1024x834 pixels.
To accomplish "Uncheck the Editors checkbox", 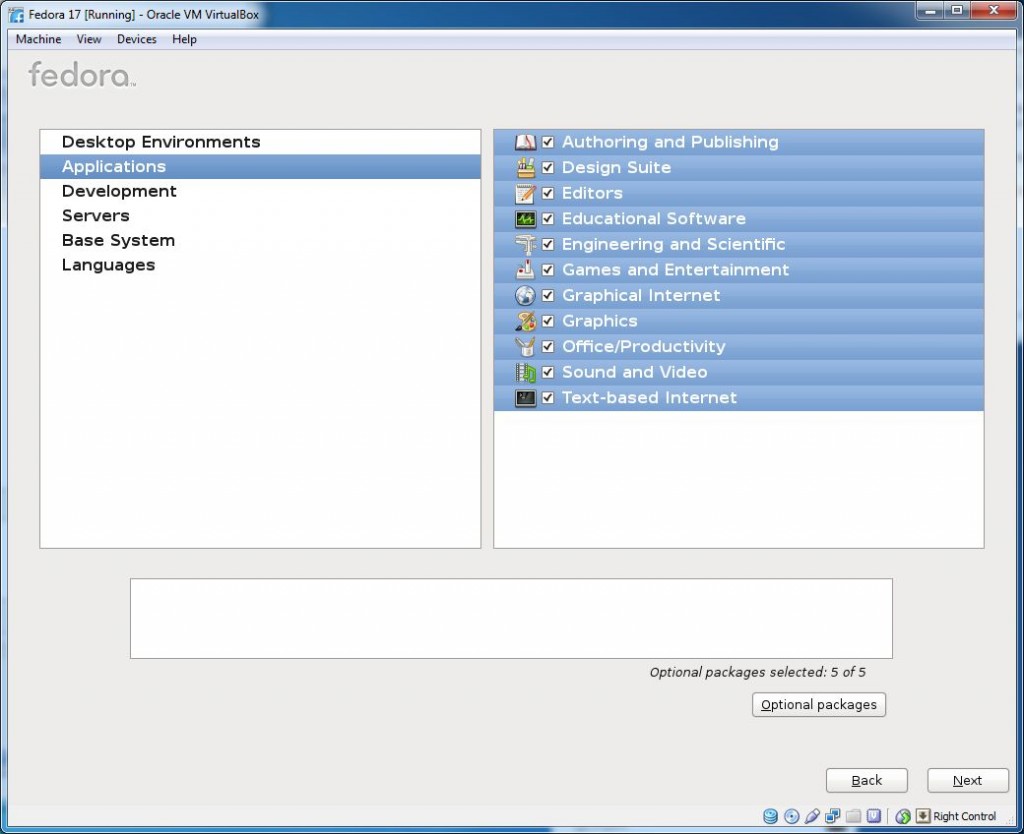I will pyautogui.click(x=548, y=193).
